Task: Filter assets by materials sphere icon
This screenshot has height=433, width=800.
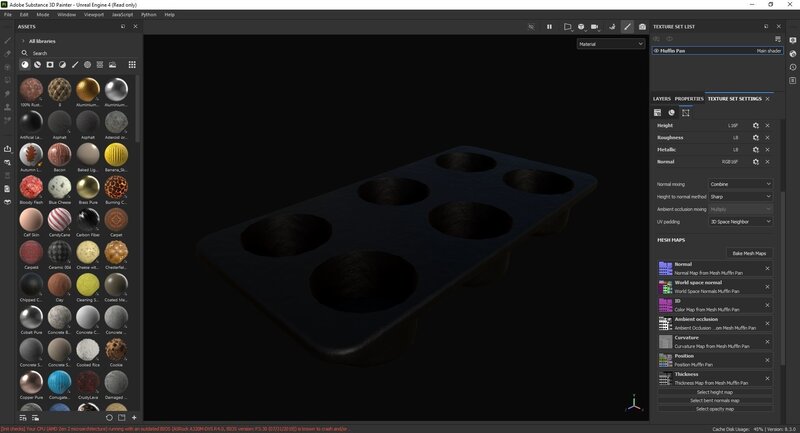Action: coord(26,65)
